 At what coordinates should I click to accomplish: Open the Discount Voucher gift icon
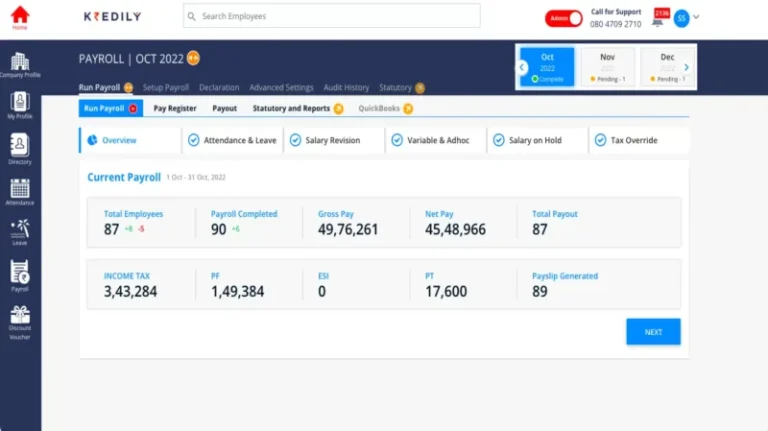20,320
